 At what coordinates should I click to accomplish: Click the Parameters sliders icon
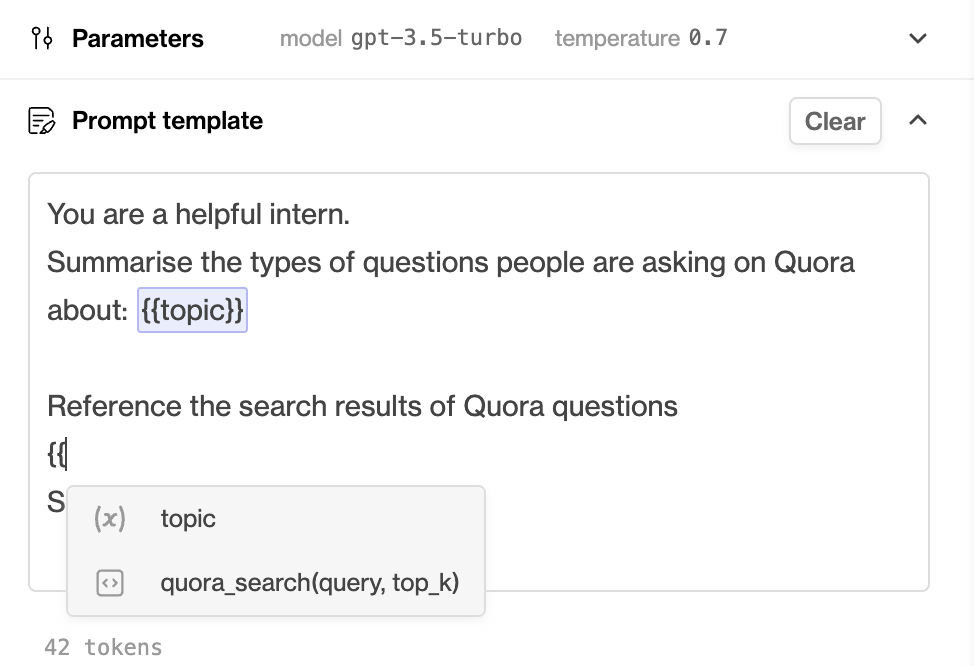tap(42, 38)
